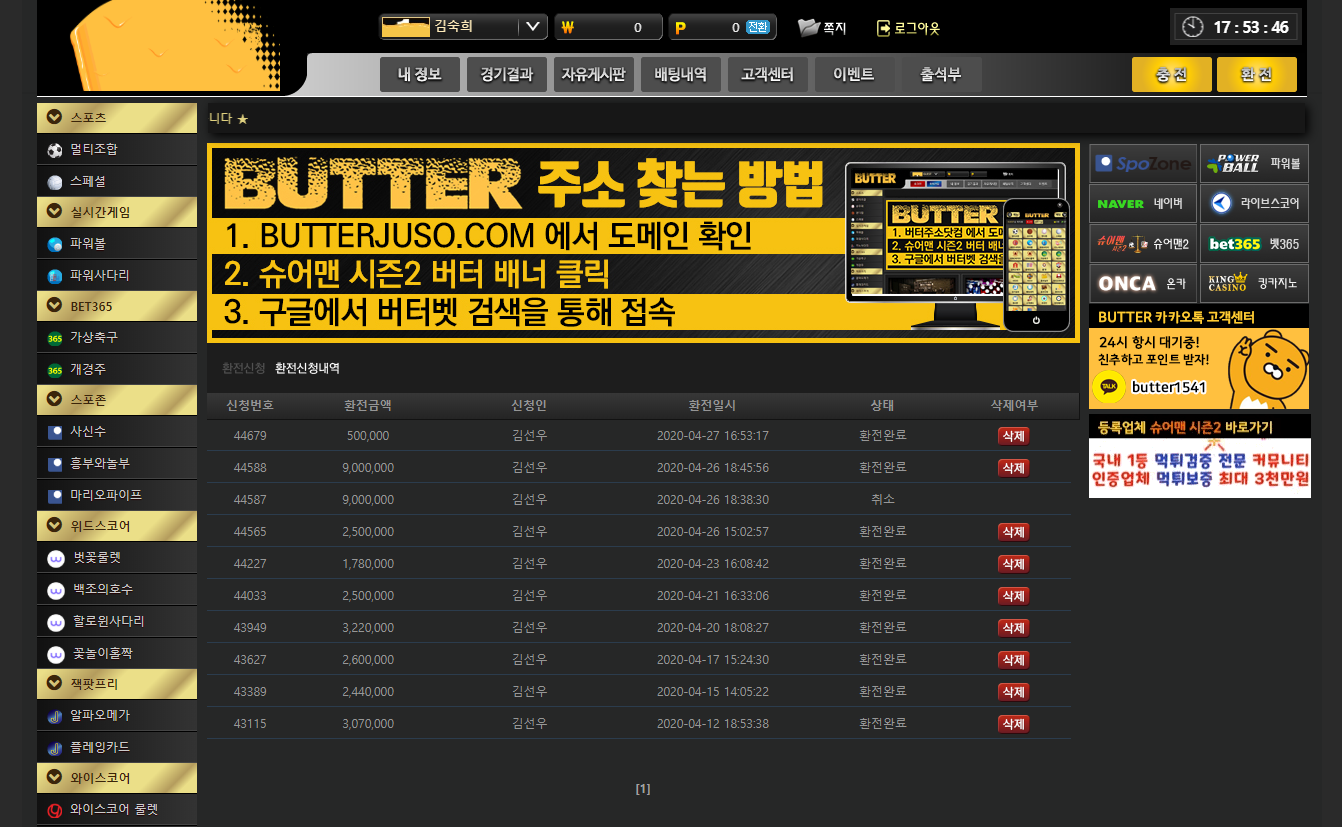The image size is (1342, 827).
Task: Collapse the 스포츠 sidebar section
Action: coord(55,118)
